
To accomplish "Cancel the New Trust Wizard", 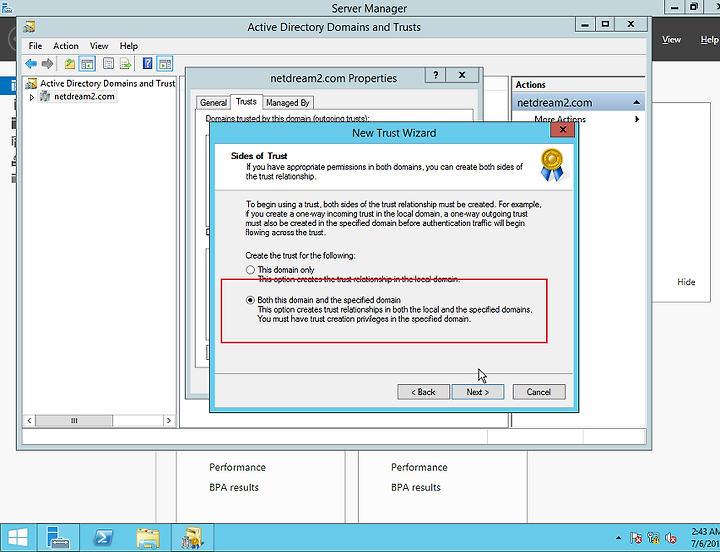I will click(539, 392).
